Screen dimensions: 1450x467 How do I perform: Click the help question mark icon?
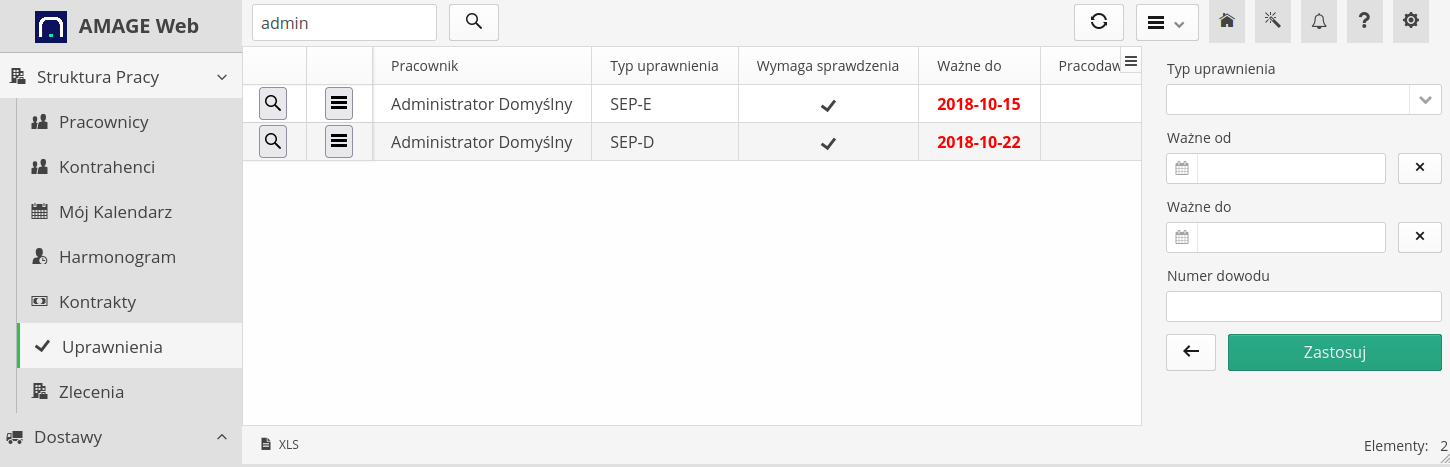(x=1365, y=21)
